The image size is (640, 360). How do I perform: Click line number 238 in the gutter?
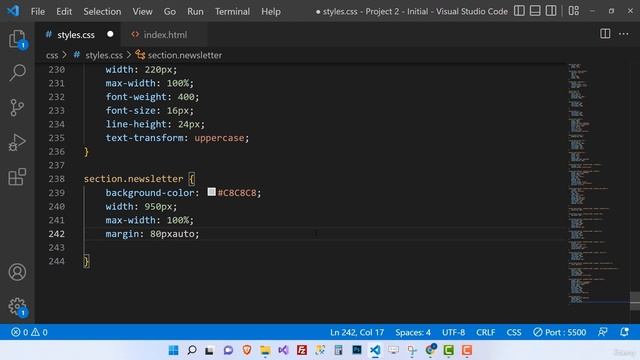coord(56,179)
